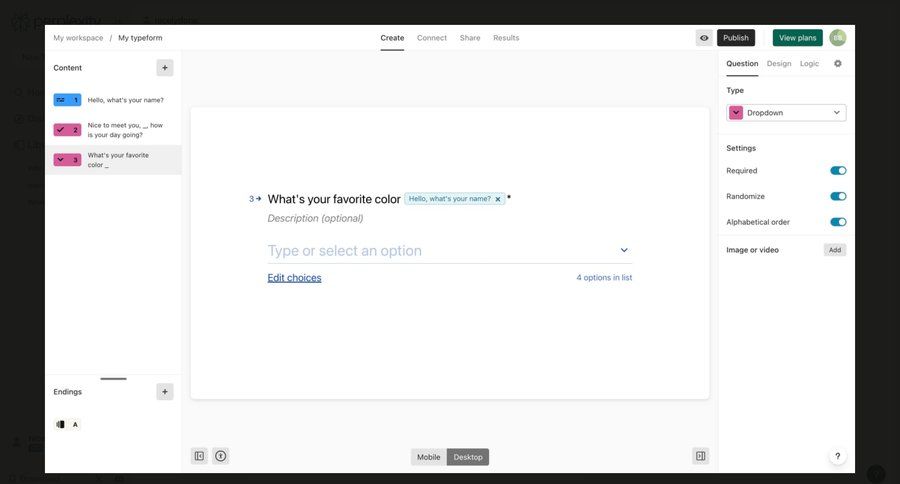Go to My workspace breadcrumb
The width and height of the screenshot is (900, 484).
[78, 38]
